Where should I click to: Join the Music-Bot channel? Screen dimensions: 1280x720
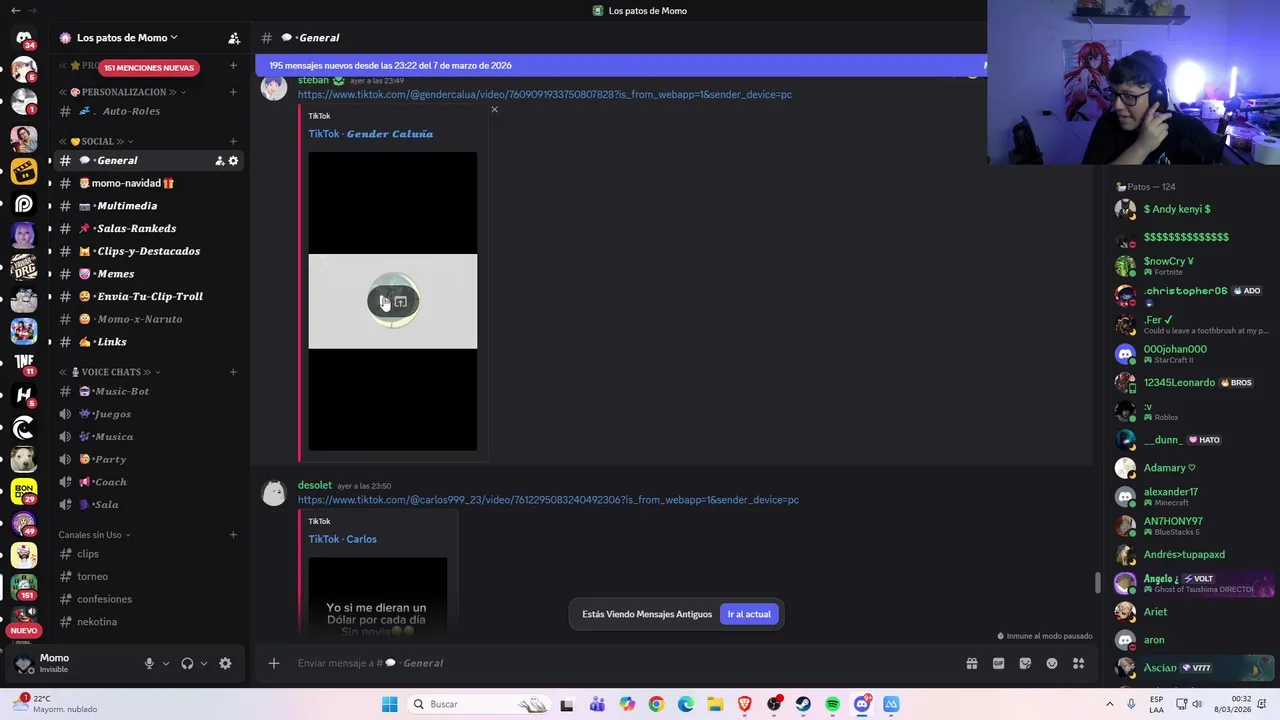[149, 392]
